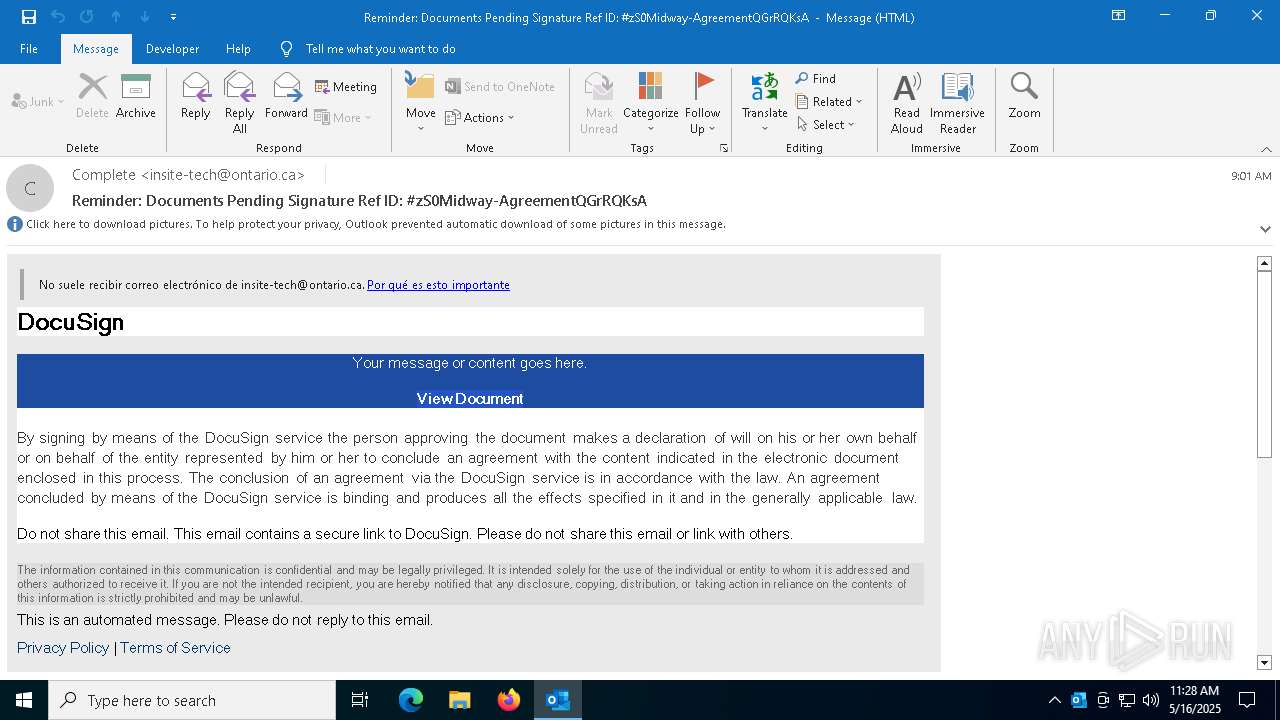Viewport: 1280px width, 720px height.
Task: Click Find in the Editing group
Action: (x=816, y=78)
